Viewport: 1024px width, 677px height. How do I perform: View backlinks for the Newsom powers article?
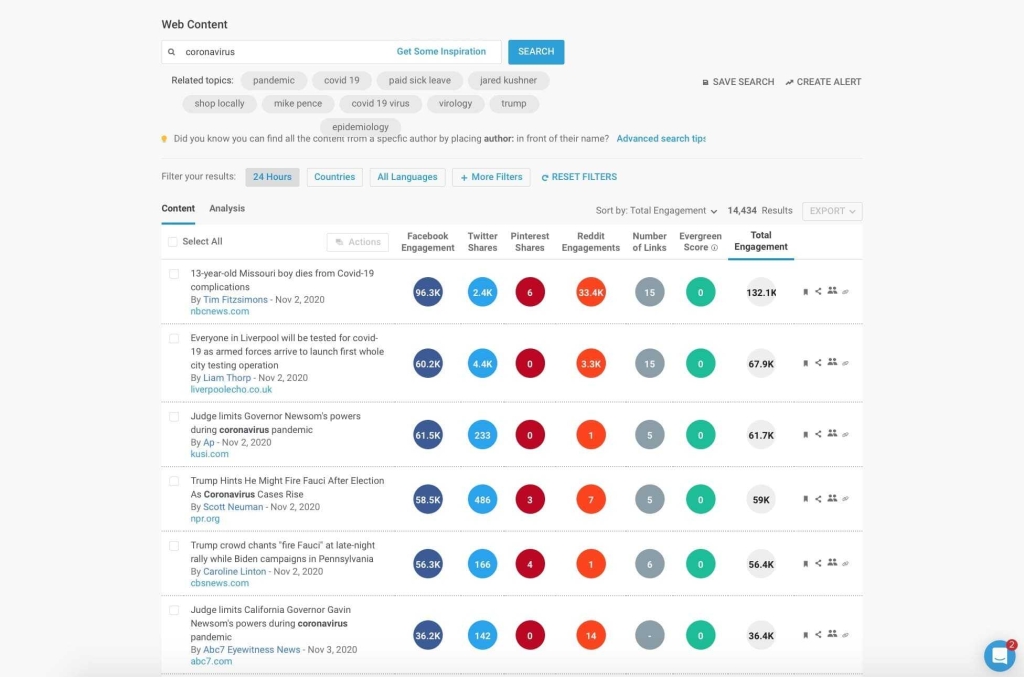846,434
